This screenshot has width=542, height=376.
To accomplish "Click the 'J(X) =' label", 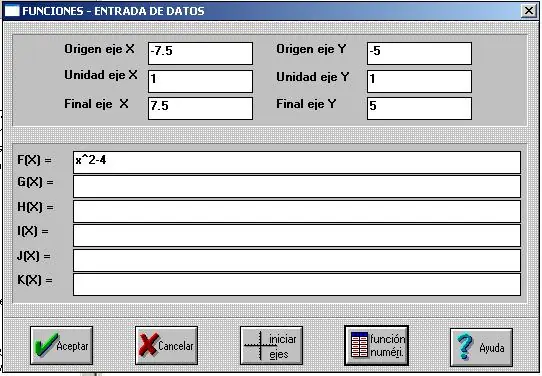I will 34,256.
